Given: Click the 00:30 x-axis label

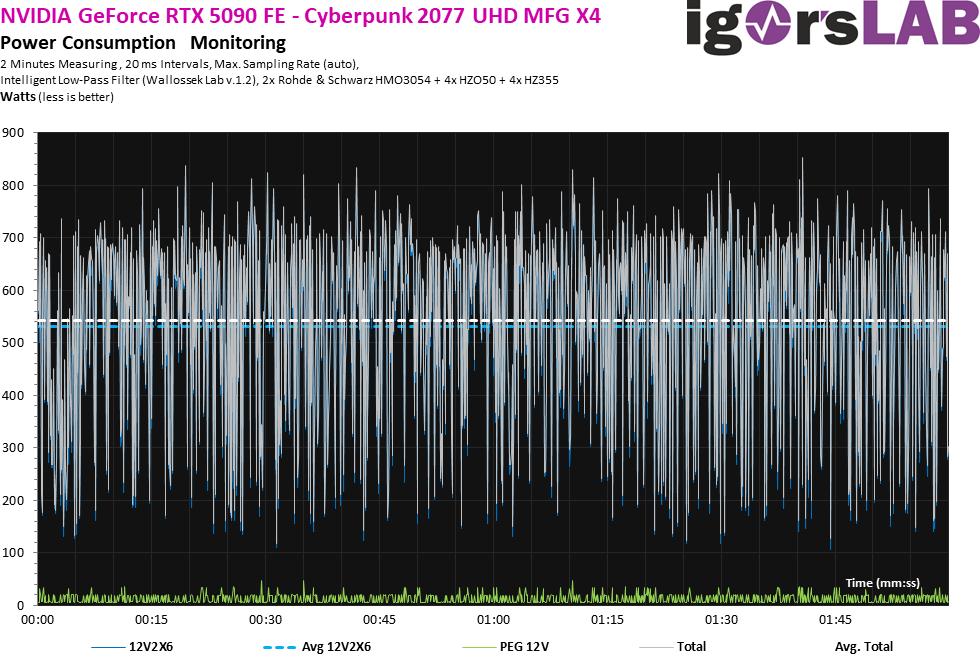Looking at the screenshot, I should (x=266, y=620).
